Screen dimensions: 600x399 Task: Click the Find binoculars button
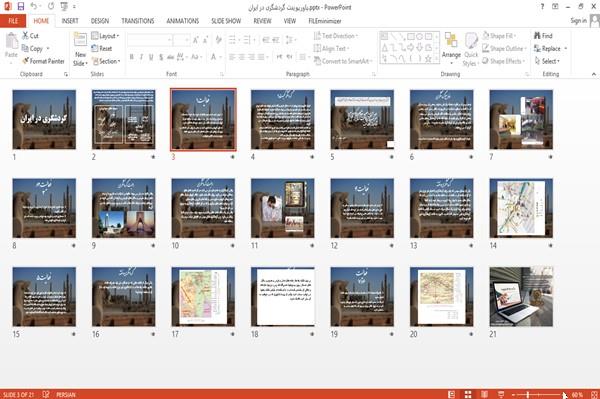pyautogui.click(x=543, y=36)
